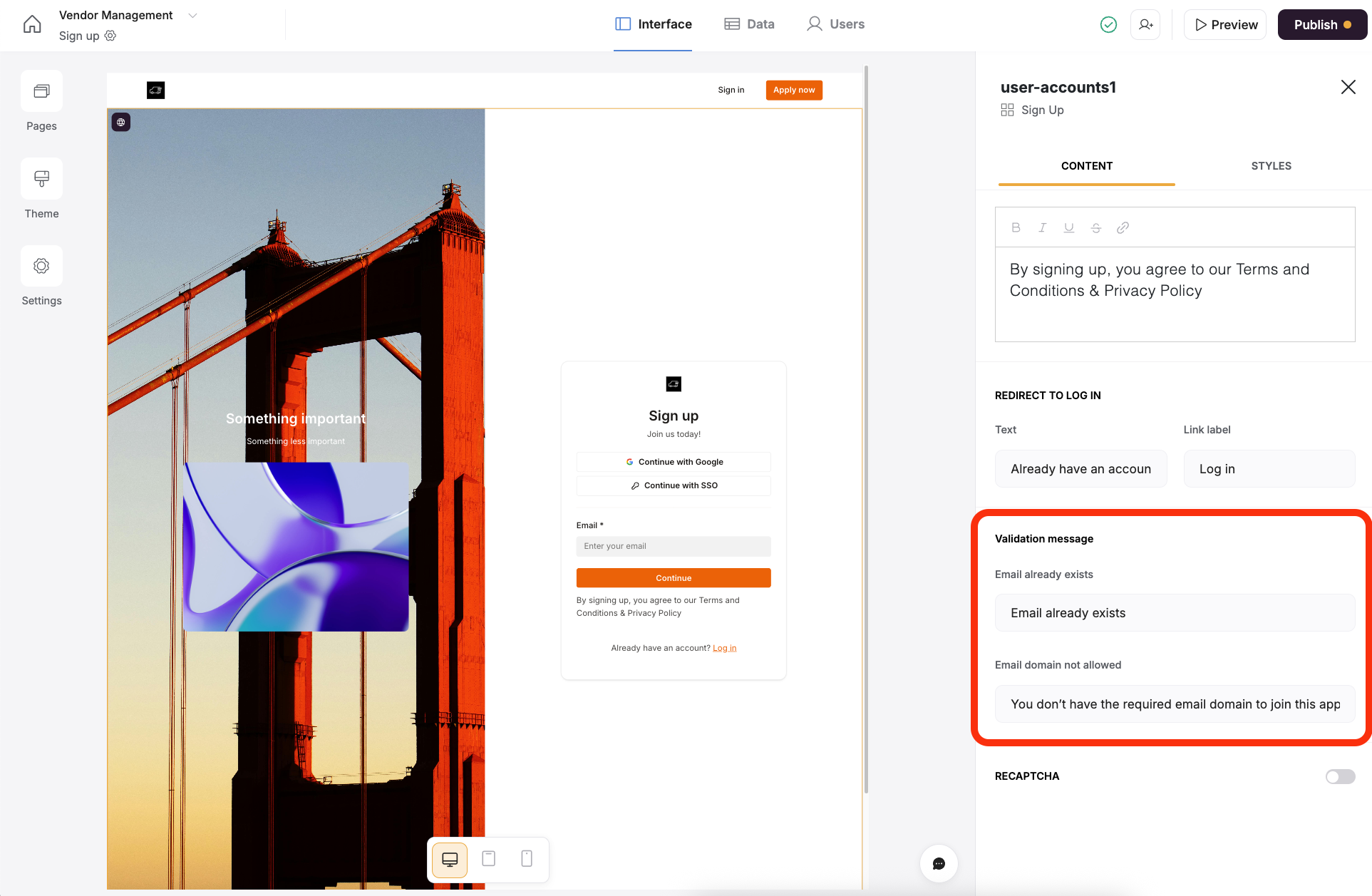This screenshot has height=896, width=1372.
Task: Click the strikethrough formatting icon
Action: [1095, 227]
